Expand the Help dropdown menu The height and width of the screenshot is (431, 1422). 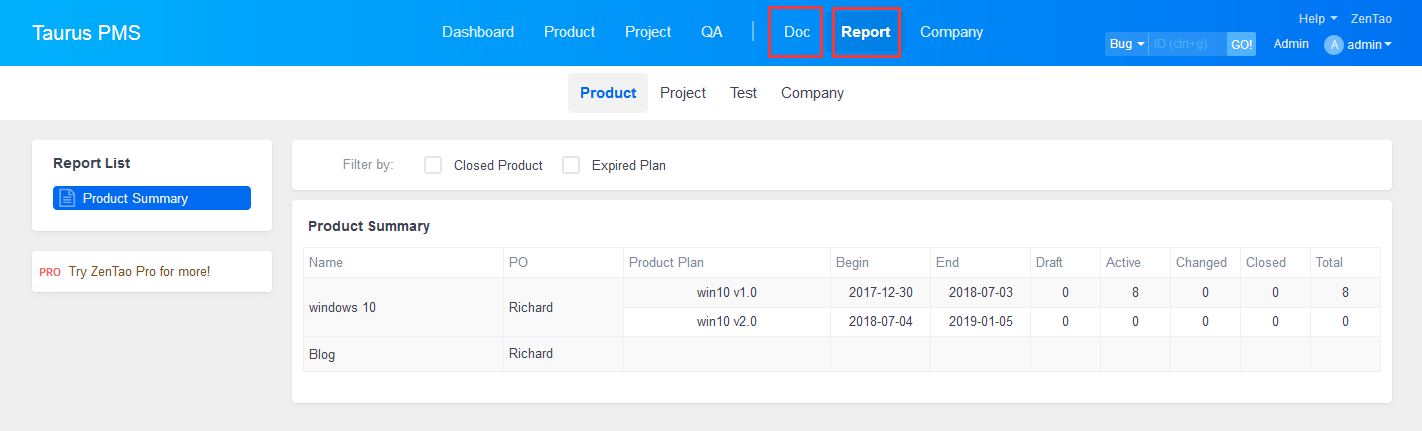click(1318, 19)
